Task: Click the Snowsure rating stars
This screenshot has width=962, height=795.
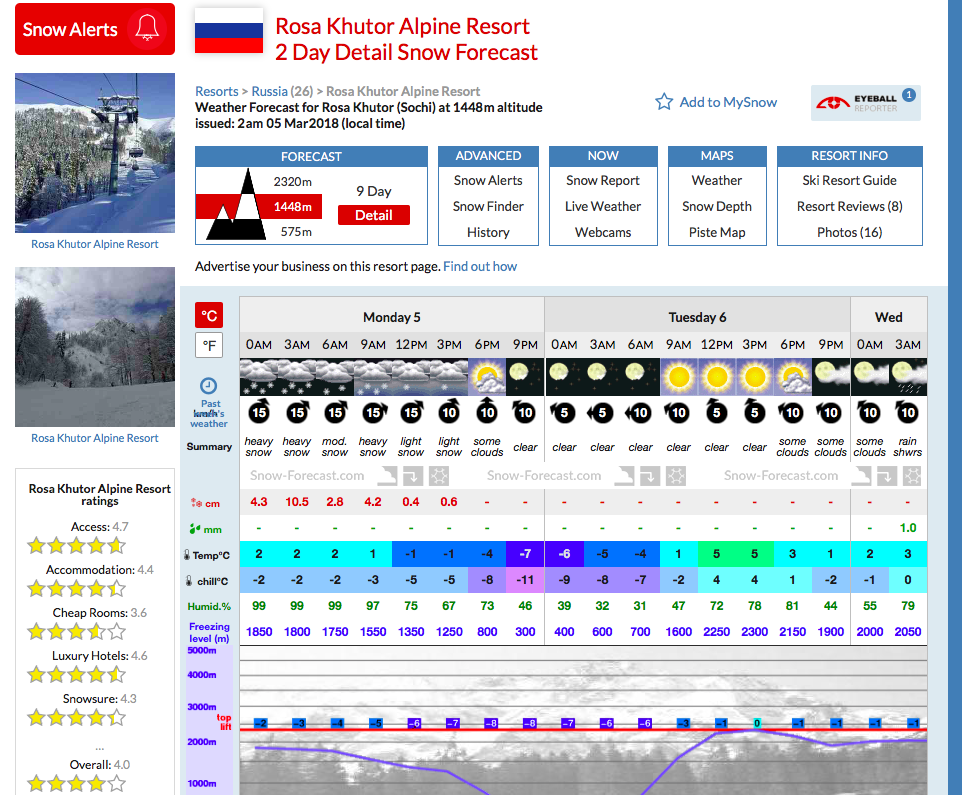Action: [x=77, y=717]
